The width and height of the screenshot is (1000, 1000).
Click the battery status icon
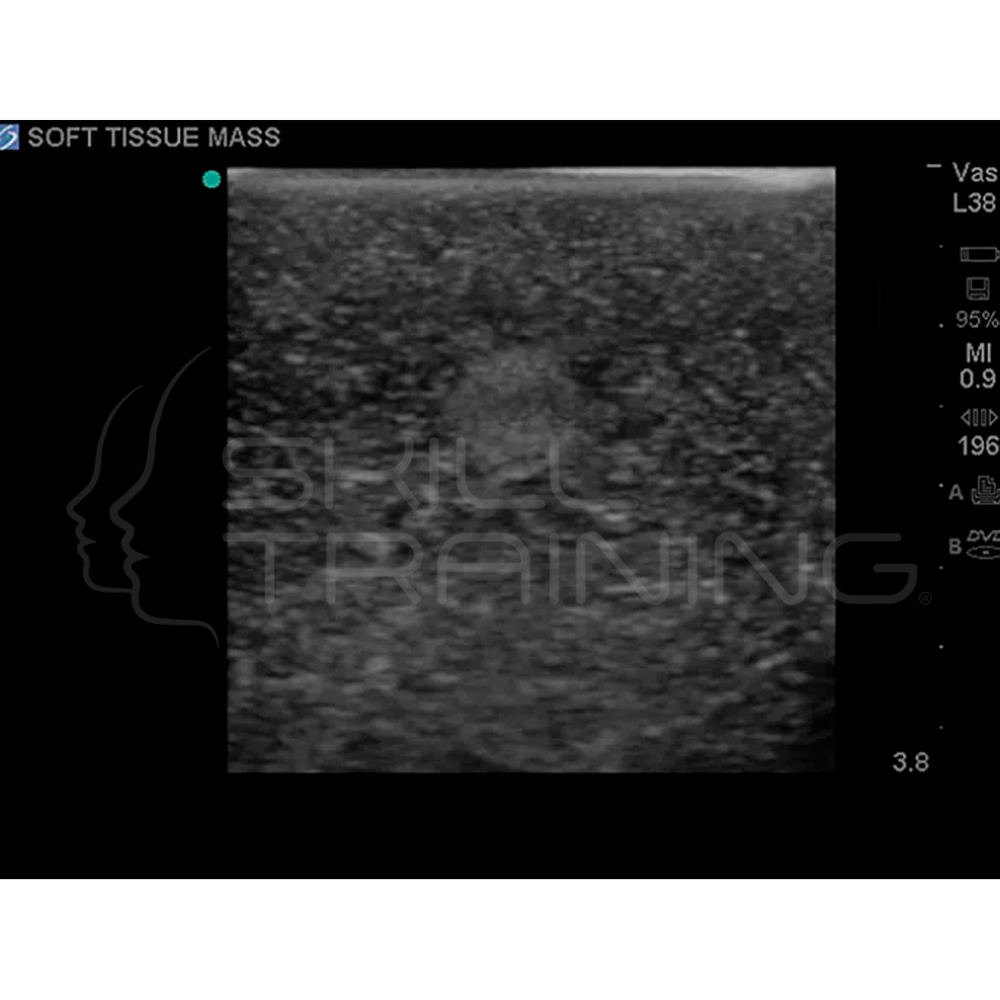[x=979, y=254]
